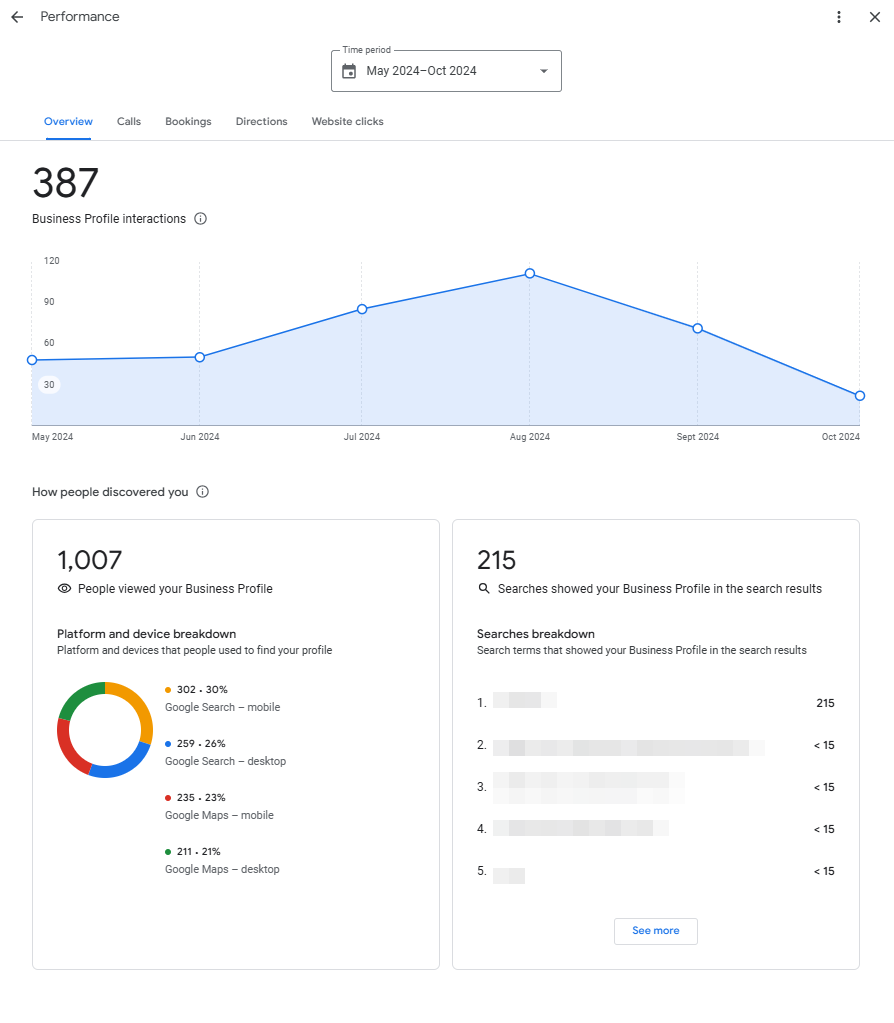The width and height of the screenshot is (894, 1023).
Task: Click the info icon next to Business Profile interactions
Action: [x=200, y=218]
